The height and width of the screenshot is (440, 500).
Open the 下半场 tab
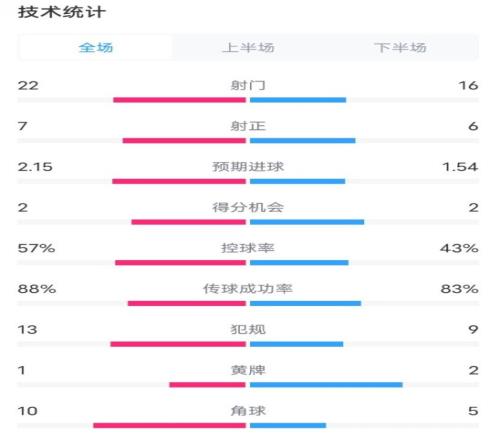click(400, 48)
